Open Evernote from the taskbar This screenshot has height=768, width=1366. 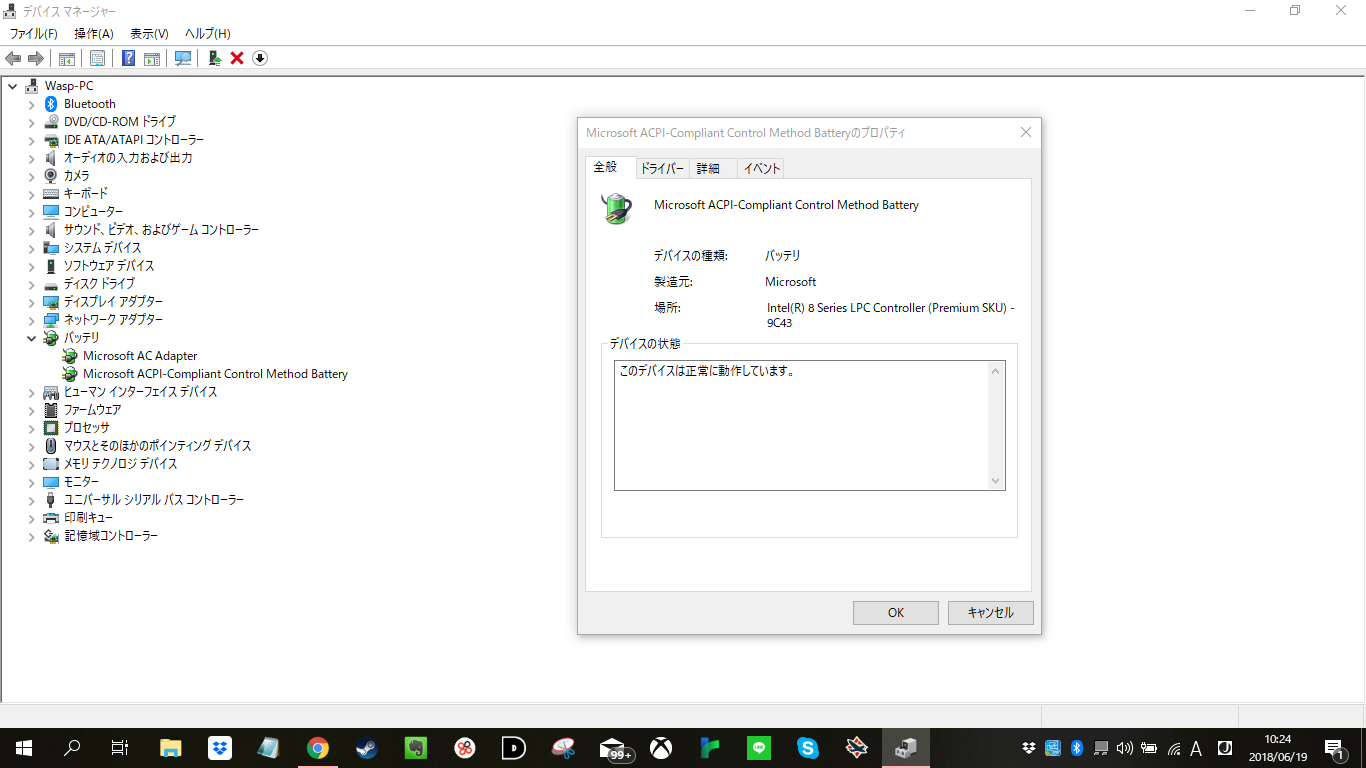pyautogui.click(x=416, y=748)
